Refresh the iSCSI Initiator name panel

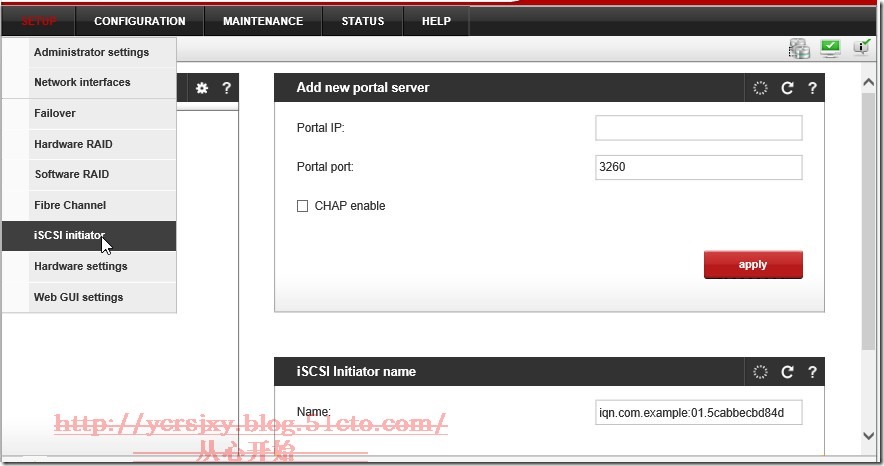coord(787,372)
